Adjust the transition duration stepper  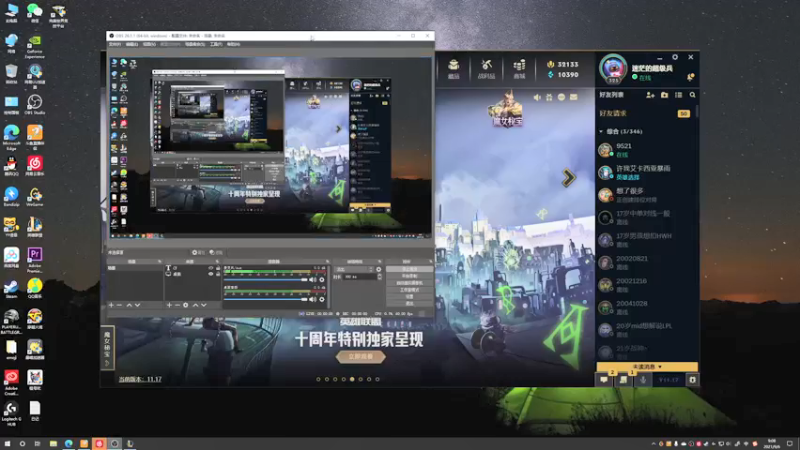380,277
